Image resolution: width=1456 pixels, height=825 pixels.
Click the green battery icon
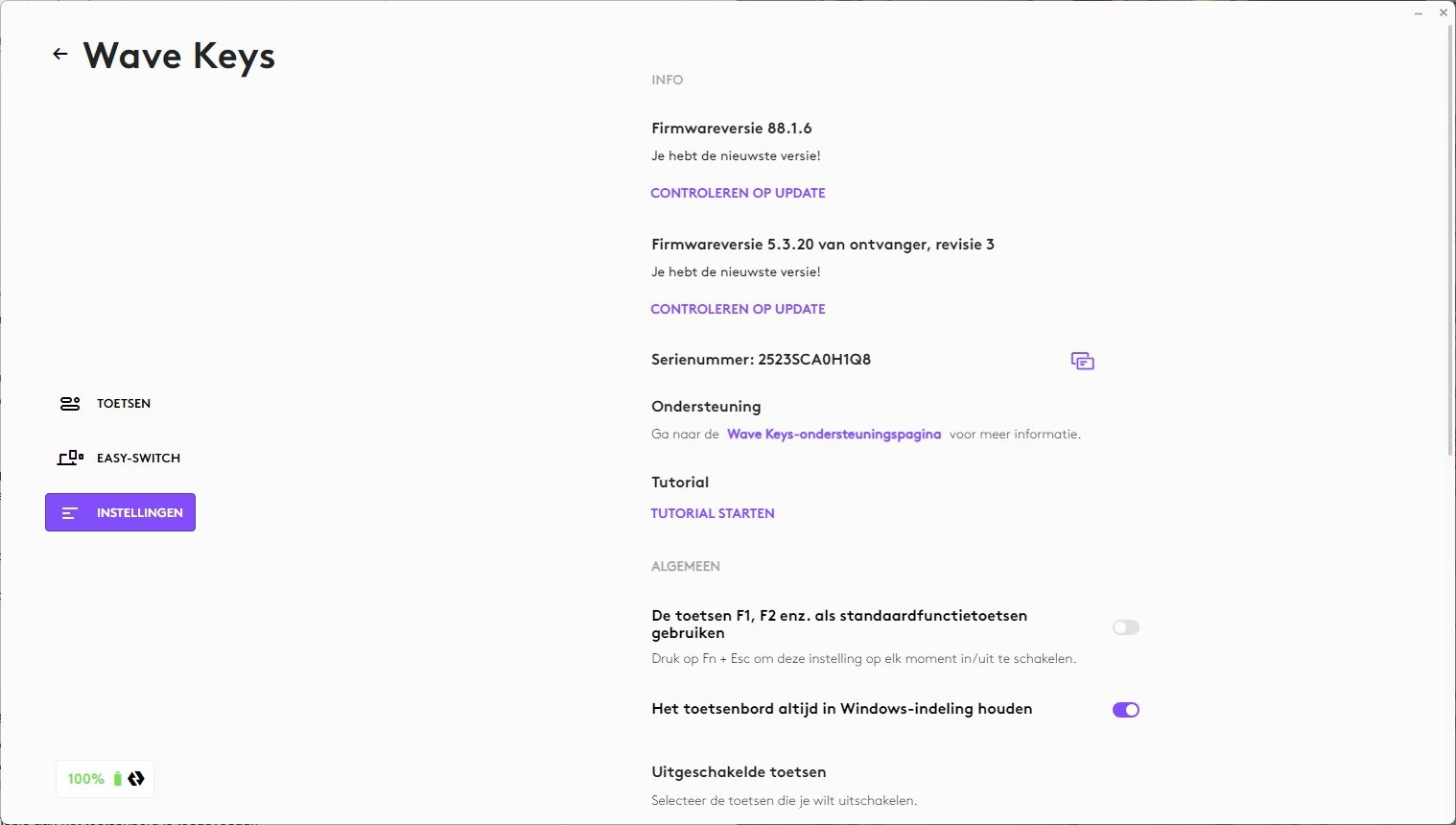pyautogui.click(x=118, y=779)
